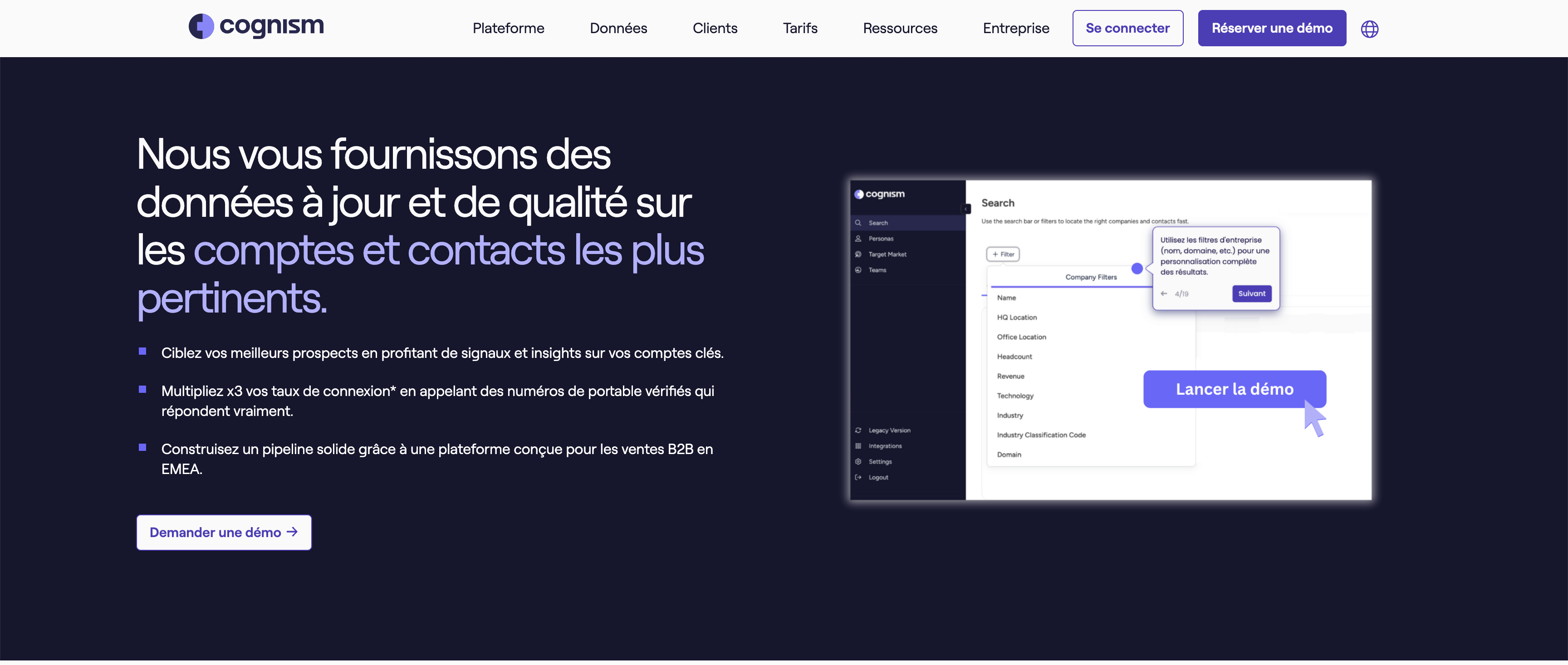The height and width of the screenshot is (665, 1568).
Task: Click the Target Market icon in sidebar
Action: [x=858, y=254]
